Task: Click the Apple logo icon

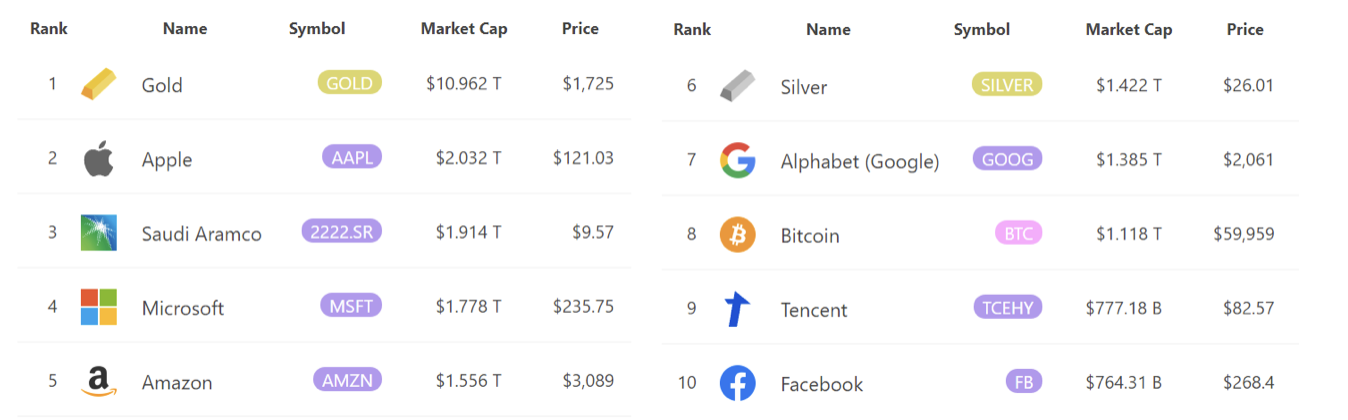Action: click(x=99, y=159)
